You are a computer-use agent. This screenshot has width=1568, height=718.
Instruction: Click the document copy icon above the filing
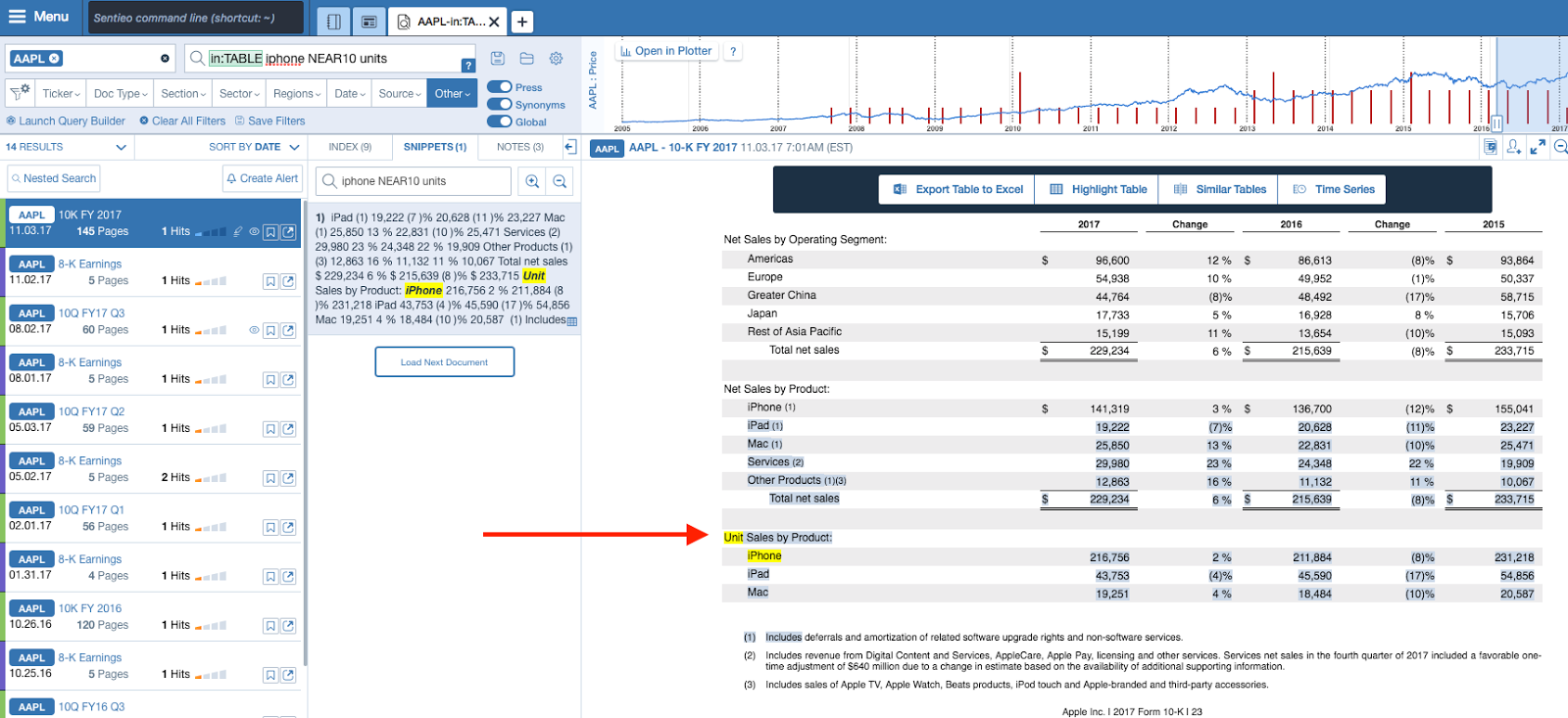coord(1490,147)
